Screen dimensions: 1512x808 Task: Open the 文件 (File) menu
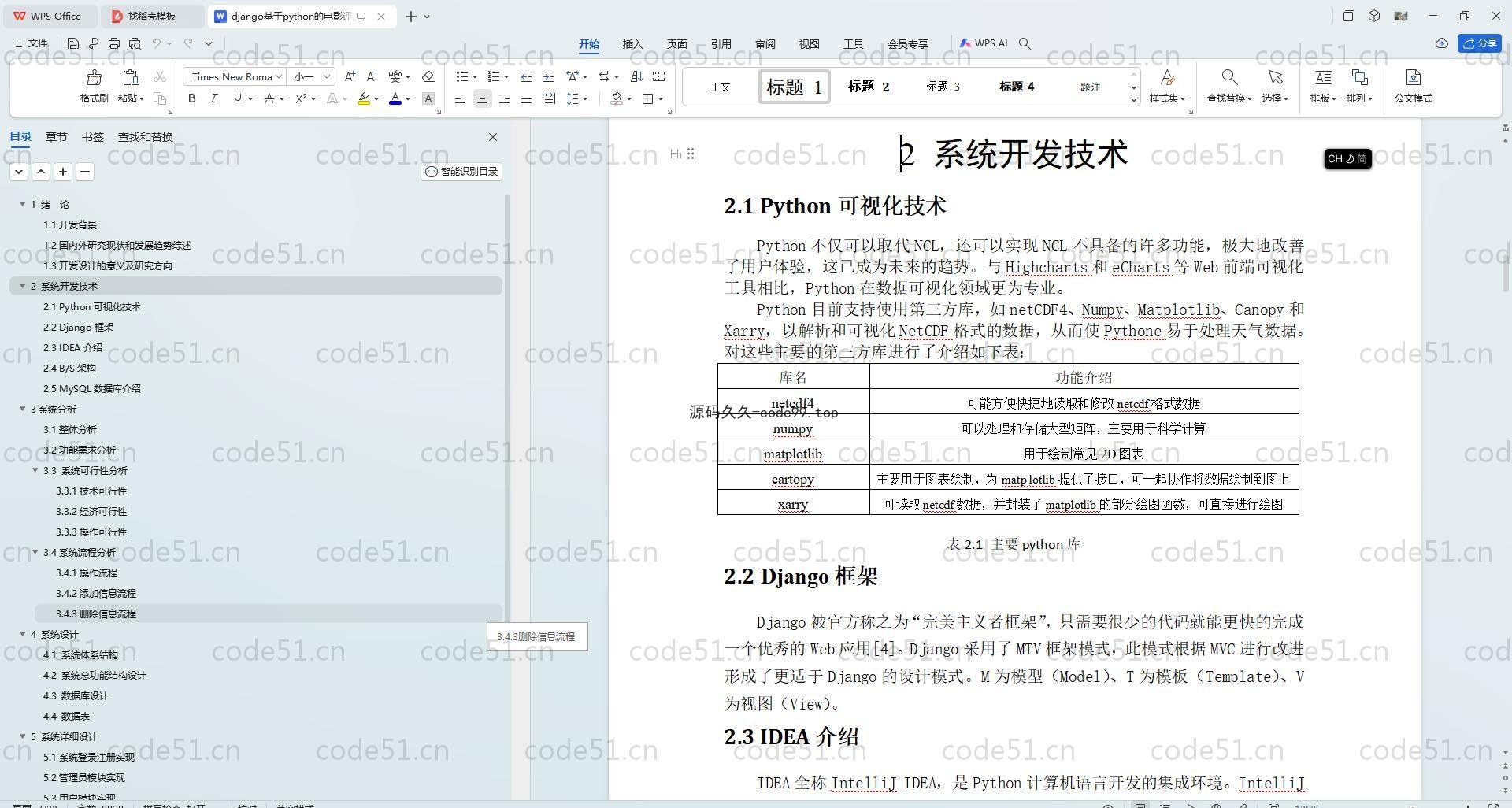point(31,43)
